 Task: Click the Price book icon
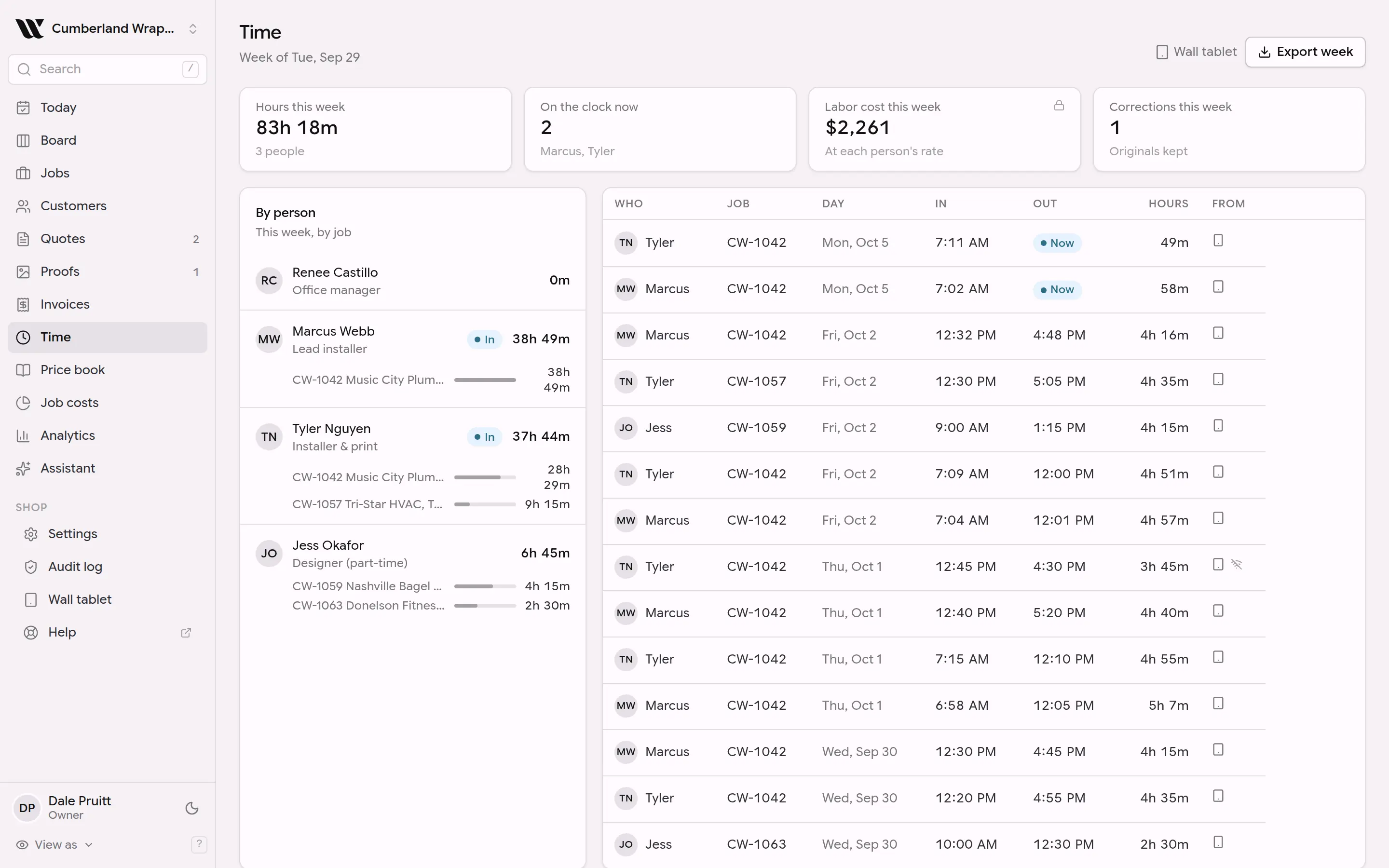point(23,370)
